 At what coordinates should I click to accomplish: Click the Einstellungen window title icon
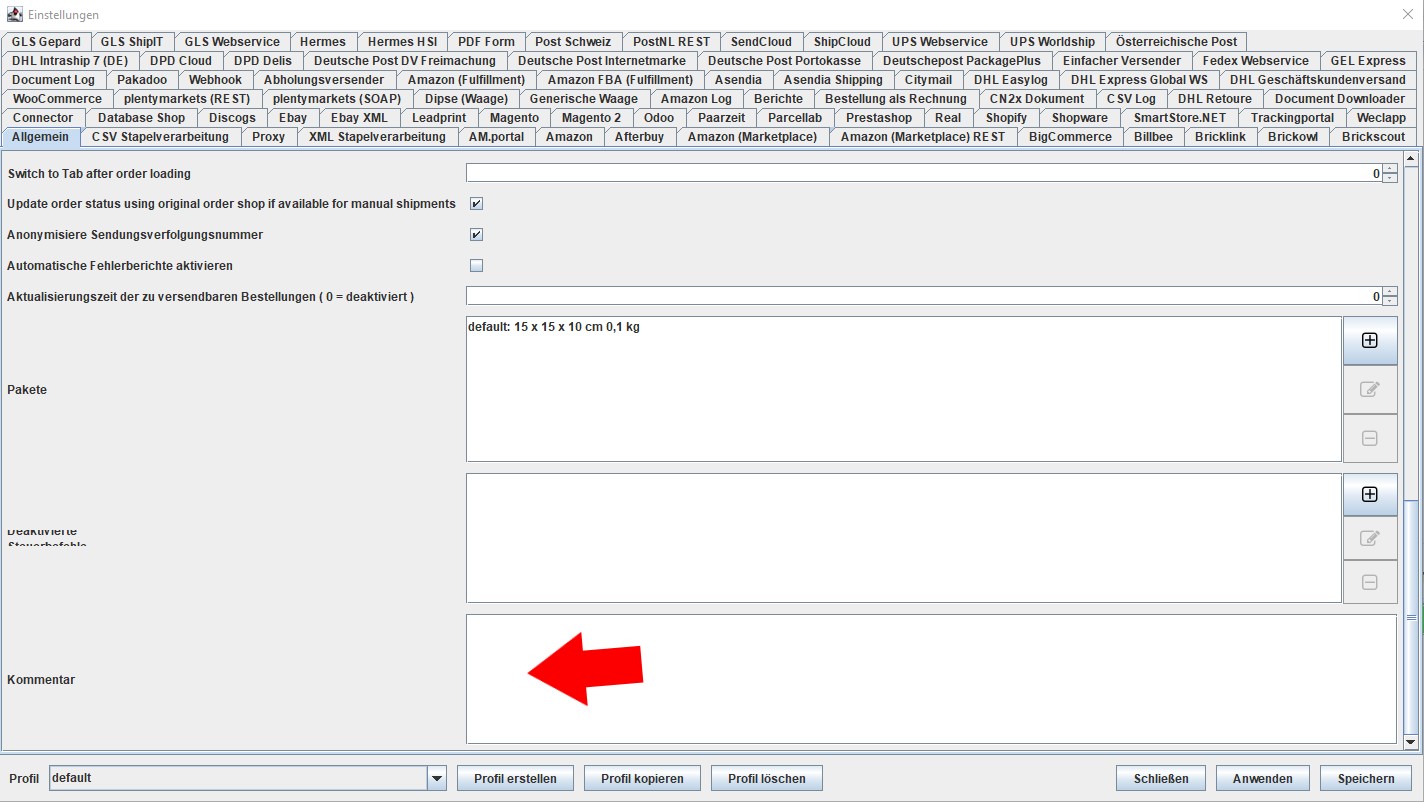click(x=14, y=14)
